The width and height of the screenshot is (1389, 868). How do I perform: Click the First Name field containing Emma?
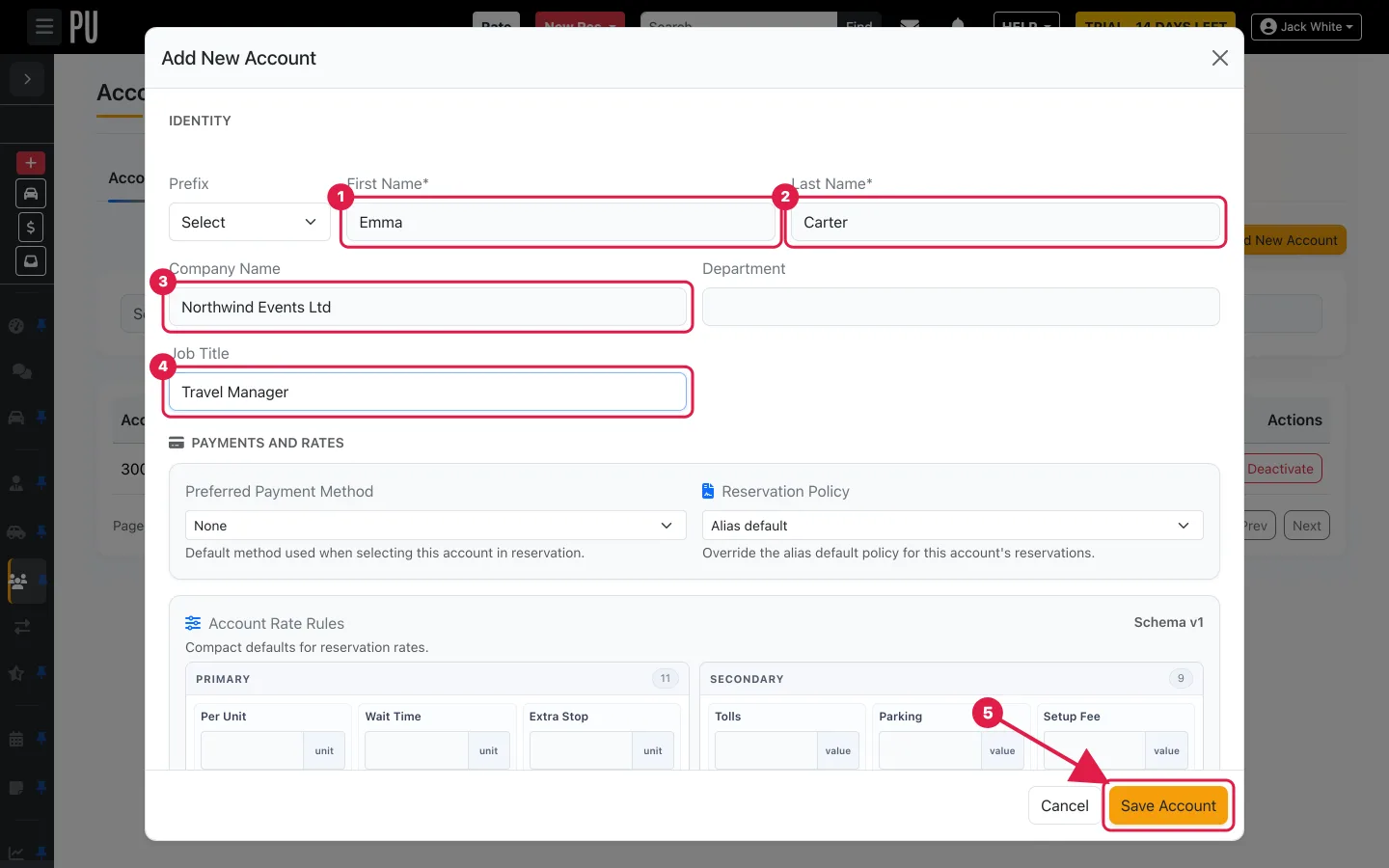[x=561, y=222]
